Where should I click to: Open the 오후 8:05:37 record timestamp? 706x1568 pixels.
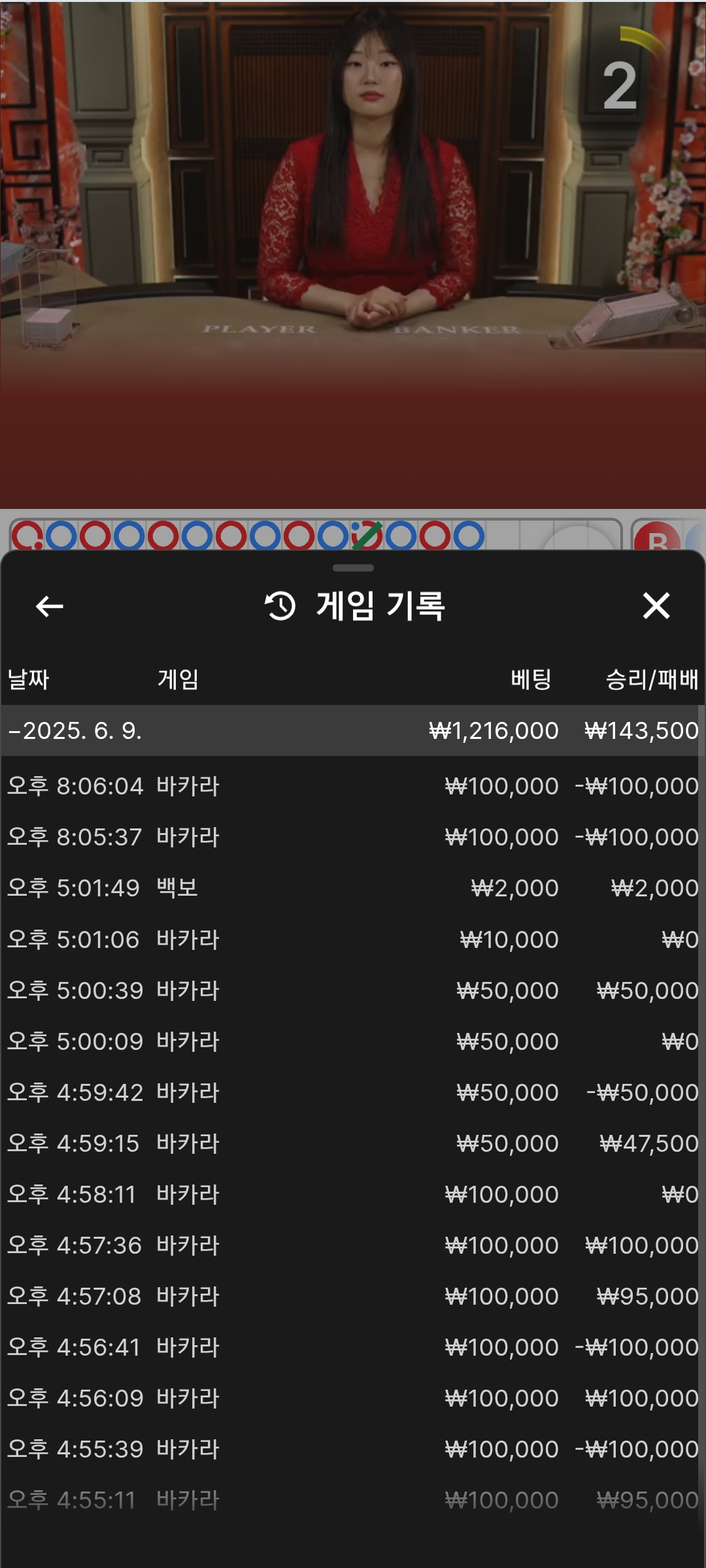coord(75,837)
